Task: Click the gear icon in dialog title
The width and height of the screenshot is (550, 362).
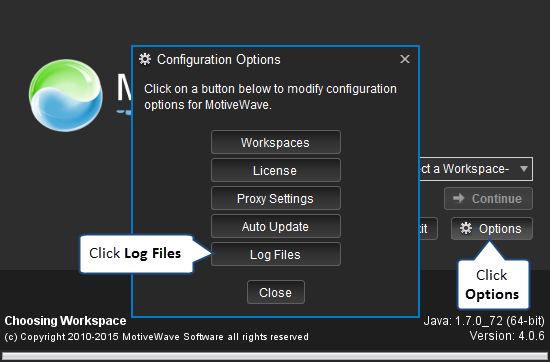Action: click(145, 59)
